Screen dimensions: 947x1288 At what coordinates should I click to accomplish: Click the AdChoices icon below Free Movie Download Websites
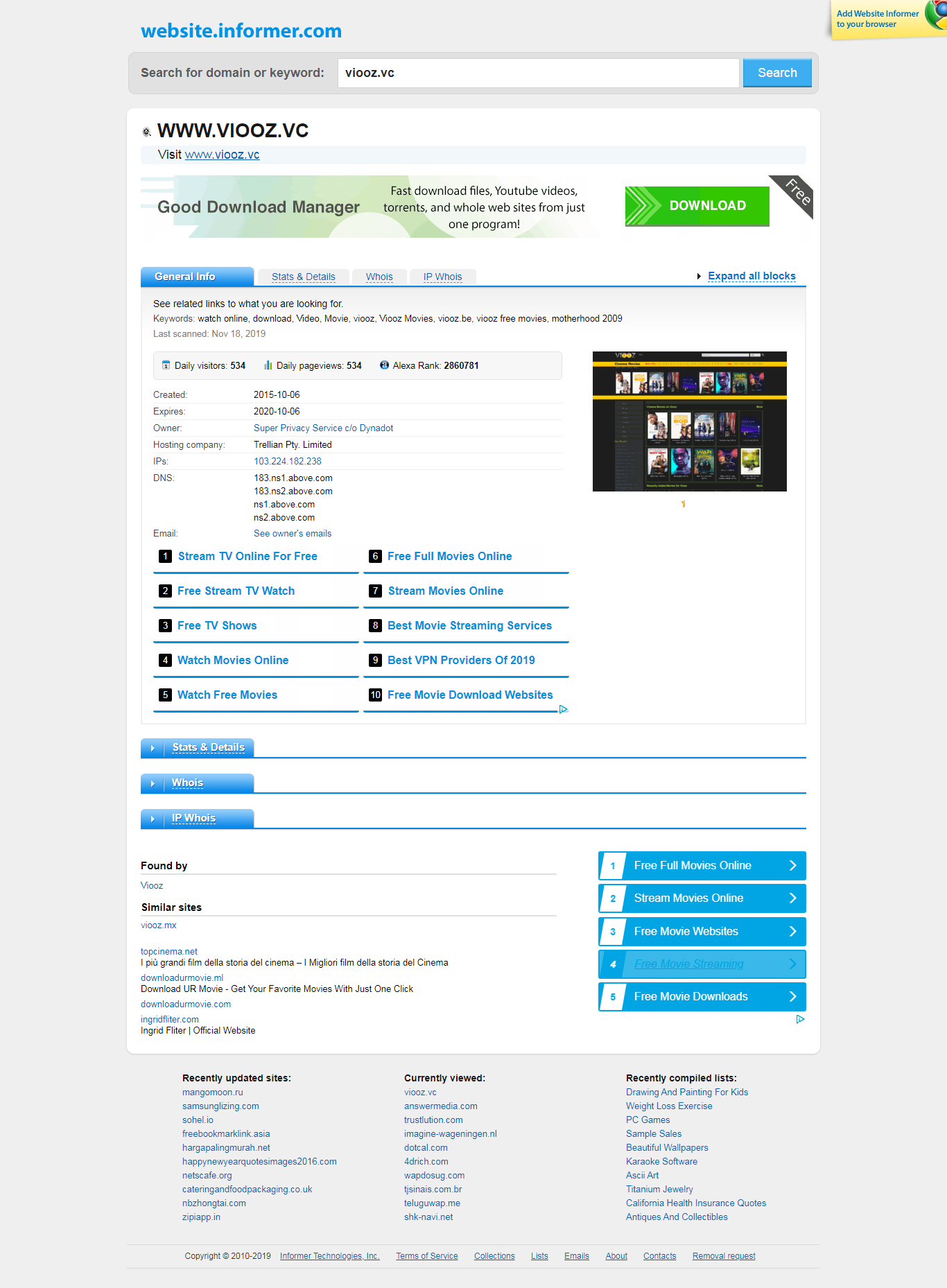click(x=564, y=709)
